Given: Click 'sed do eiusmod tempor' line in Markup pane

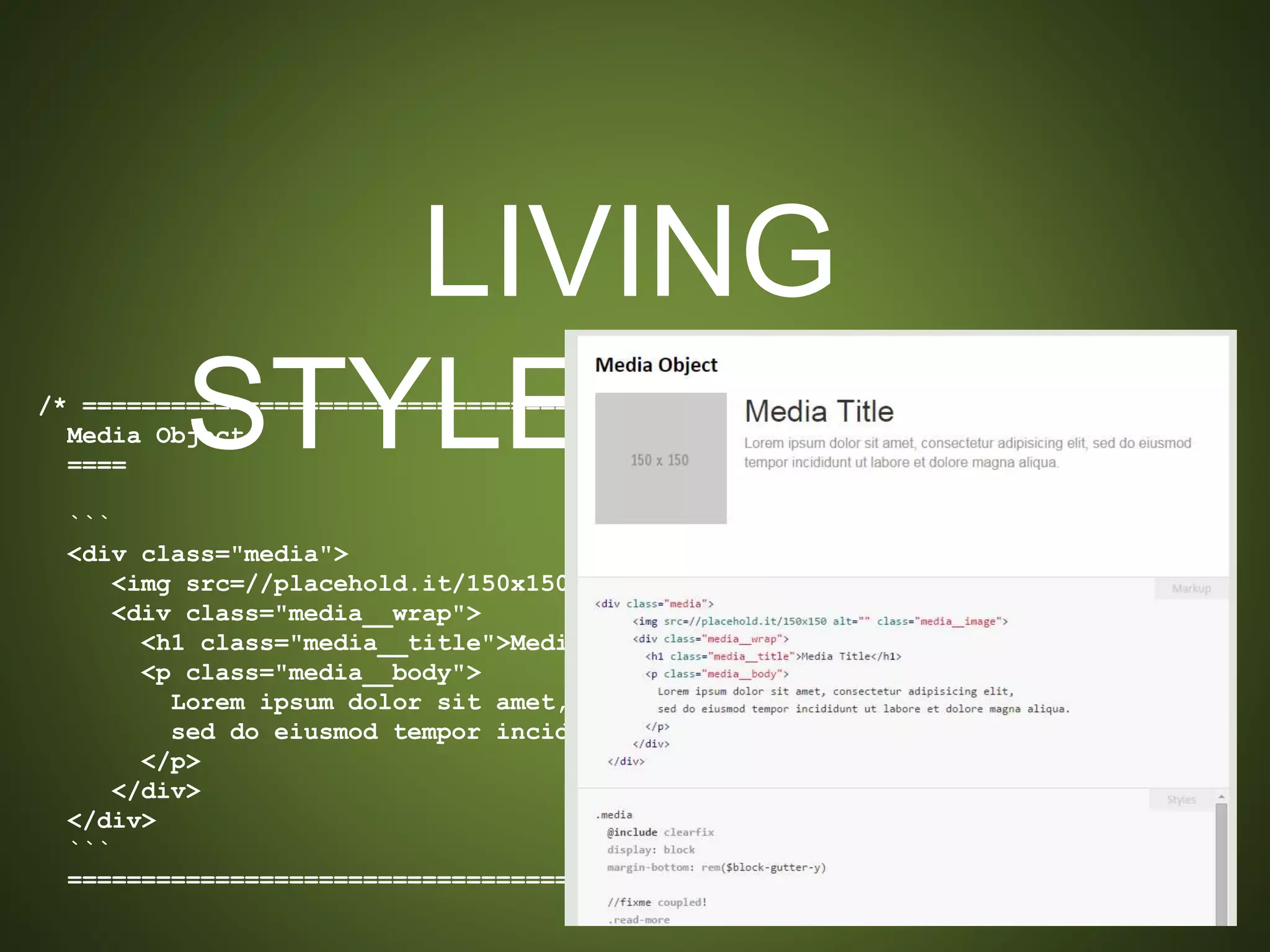Looking at the screenshot, I should [863, 708].
